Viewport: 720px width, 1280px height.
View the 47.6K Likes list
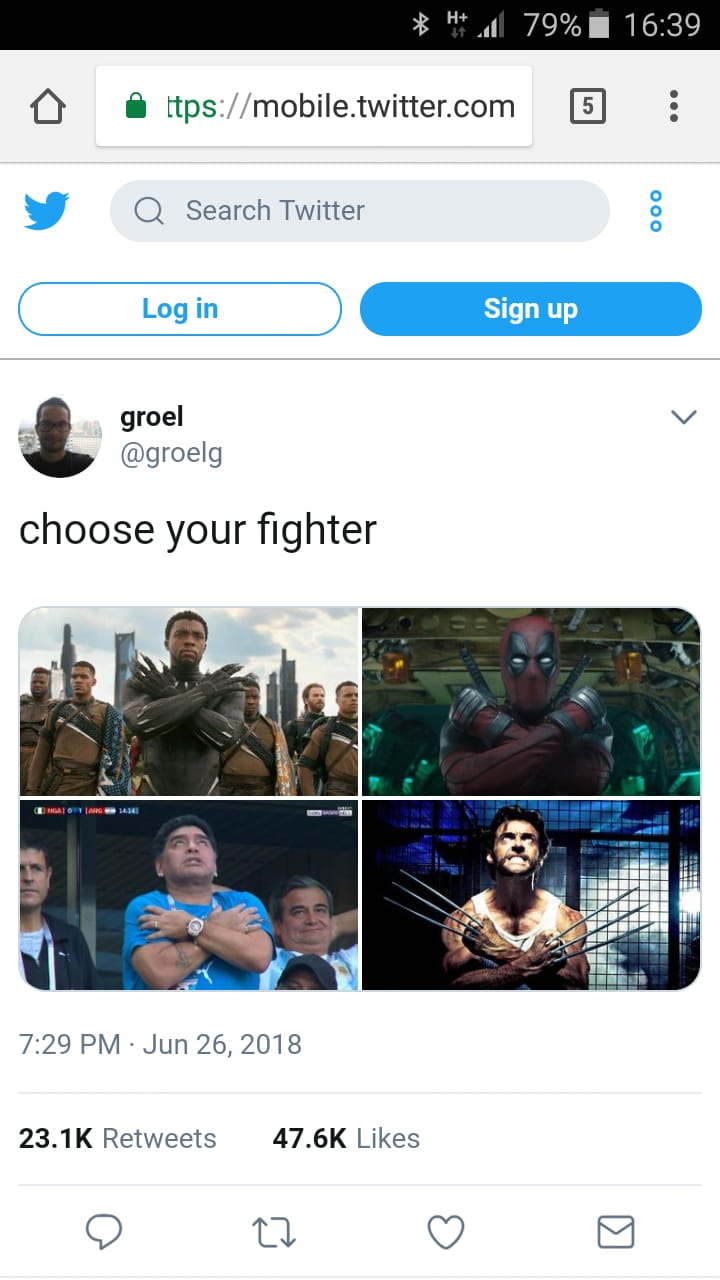(x=346, y=1138)
